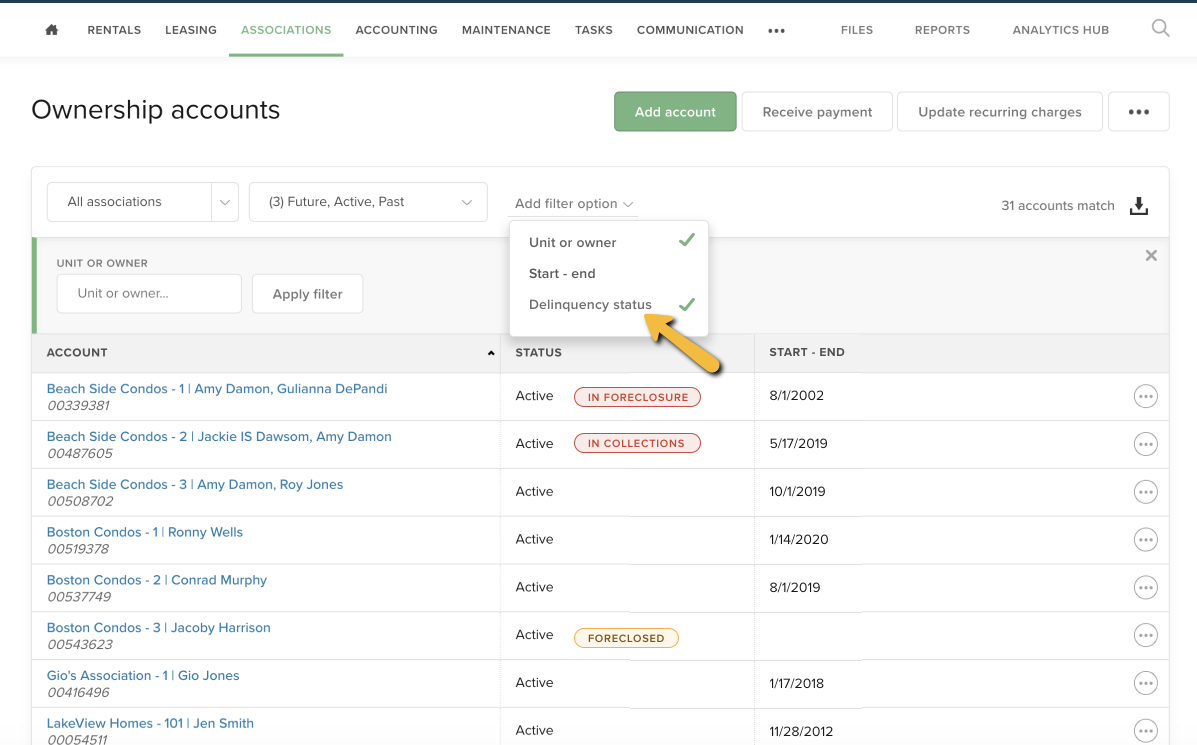Close the Unit or Owner filter panel
Image resolution: width=1197 pixels, height=745 pixels.
pos(1151,256)
